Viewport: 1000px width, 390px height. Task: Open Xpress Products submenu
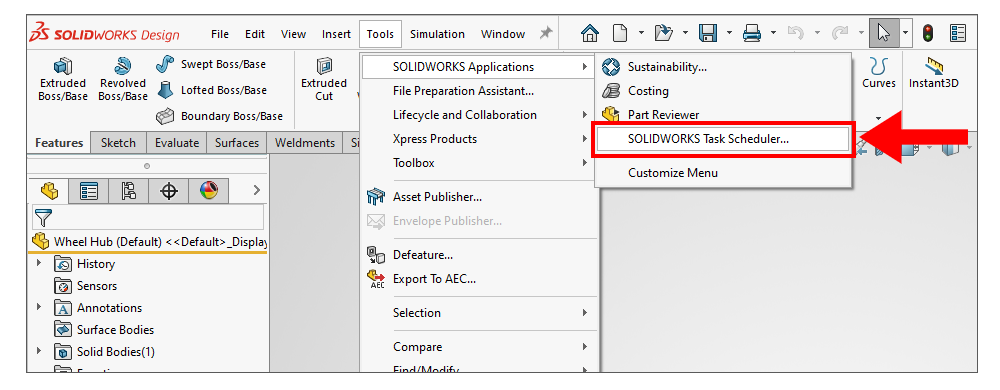pos(479,139)
